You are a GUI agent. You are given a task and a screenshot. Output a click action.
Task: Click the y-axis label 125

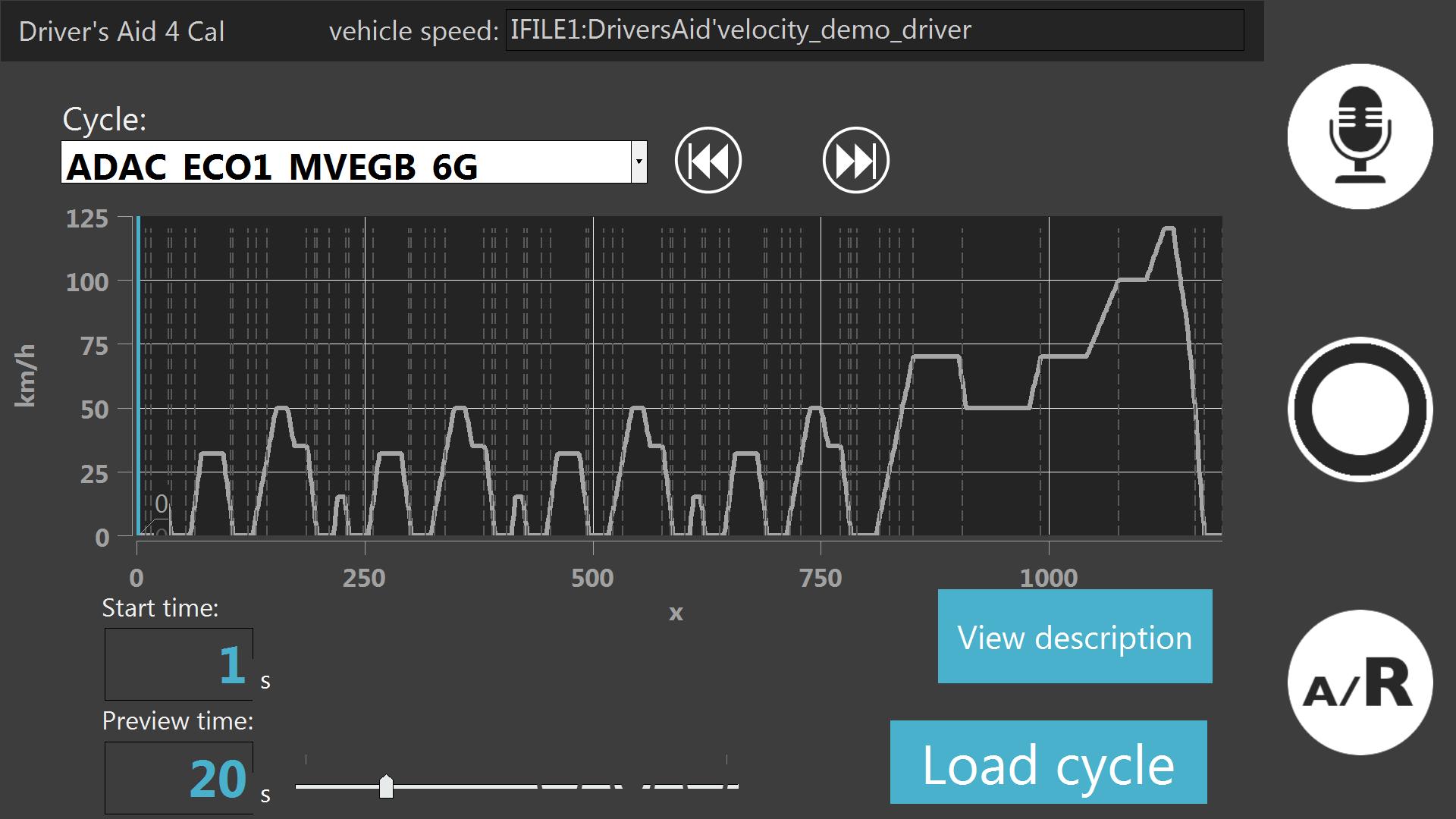(87, 219)
